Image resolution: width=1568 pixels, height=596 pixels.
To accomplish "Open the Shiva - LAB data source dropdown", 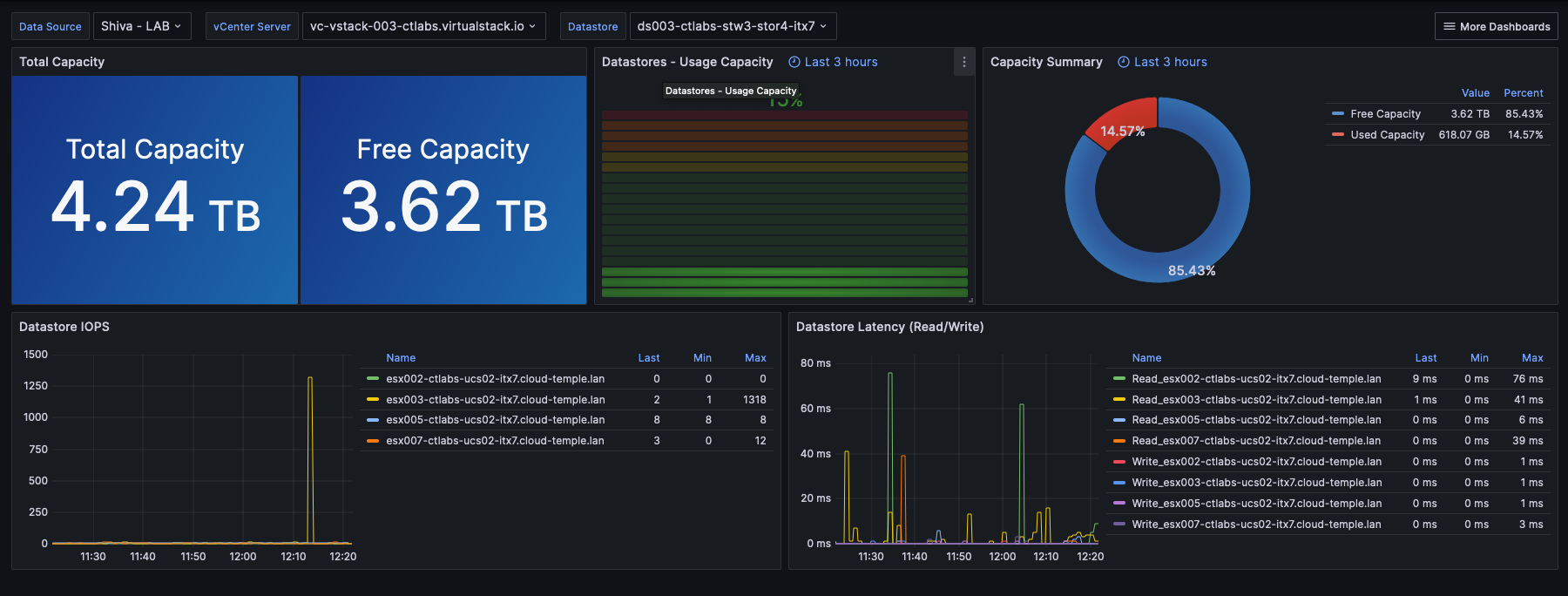I will [x=140, y=26].
